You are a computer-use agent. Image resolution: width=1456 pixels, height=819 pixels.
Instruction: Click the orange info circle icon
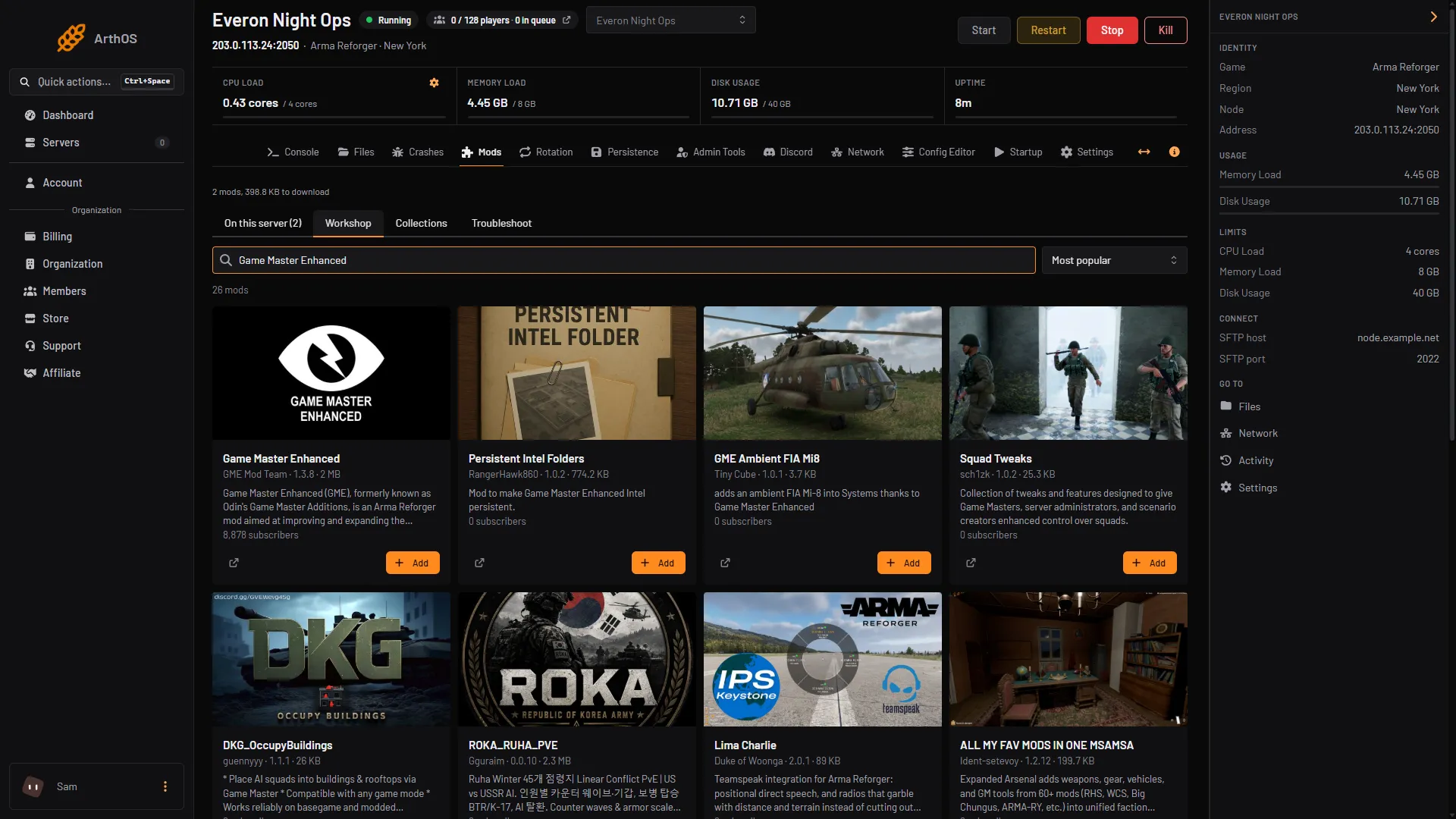(x=1174, y=152)
